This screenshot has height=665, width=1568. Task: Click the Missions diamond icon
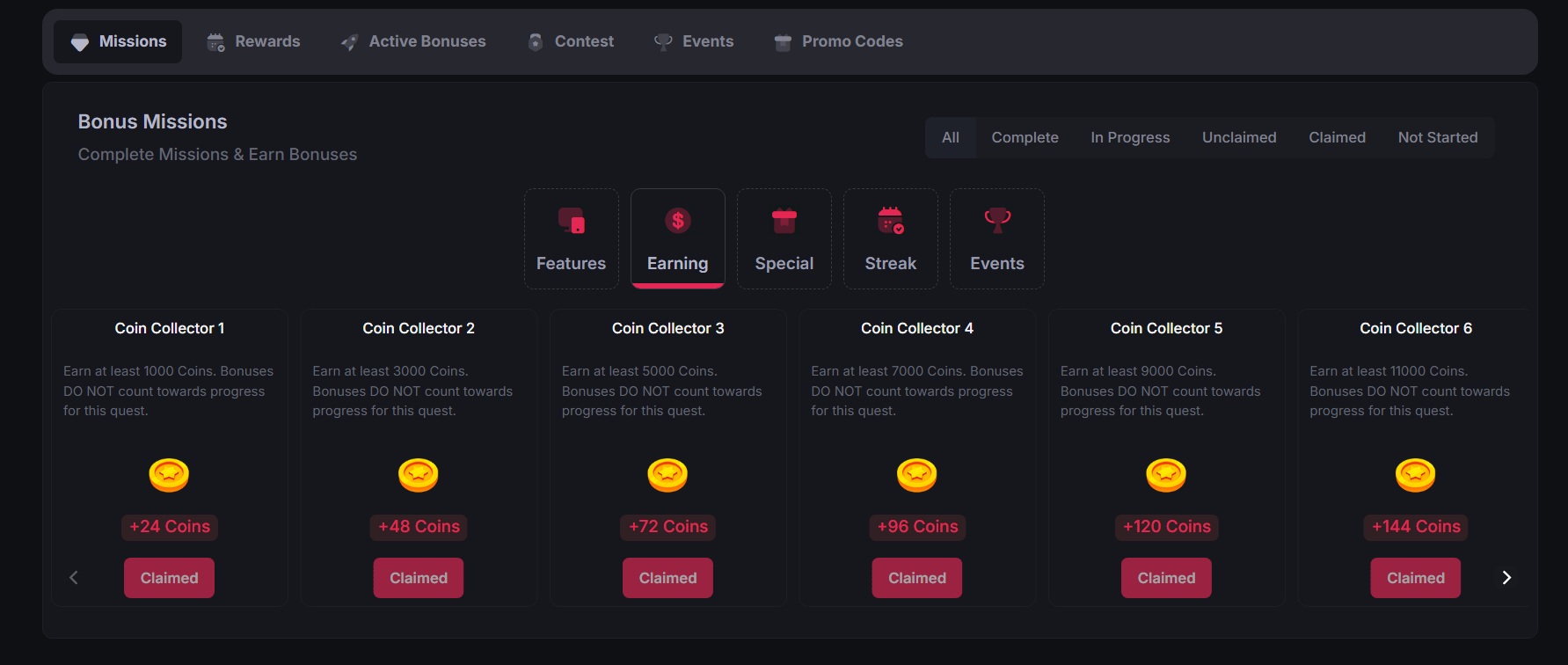(80, 42)
